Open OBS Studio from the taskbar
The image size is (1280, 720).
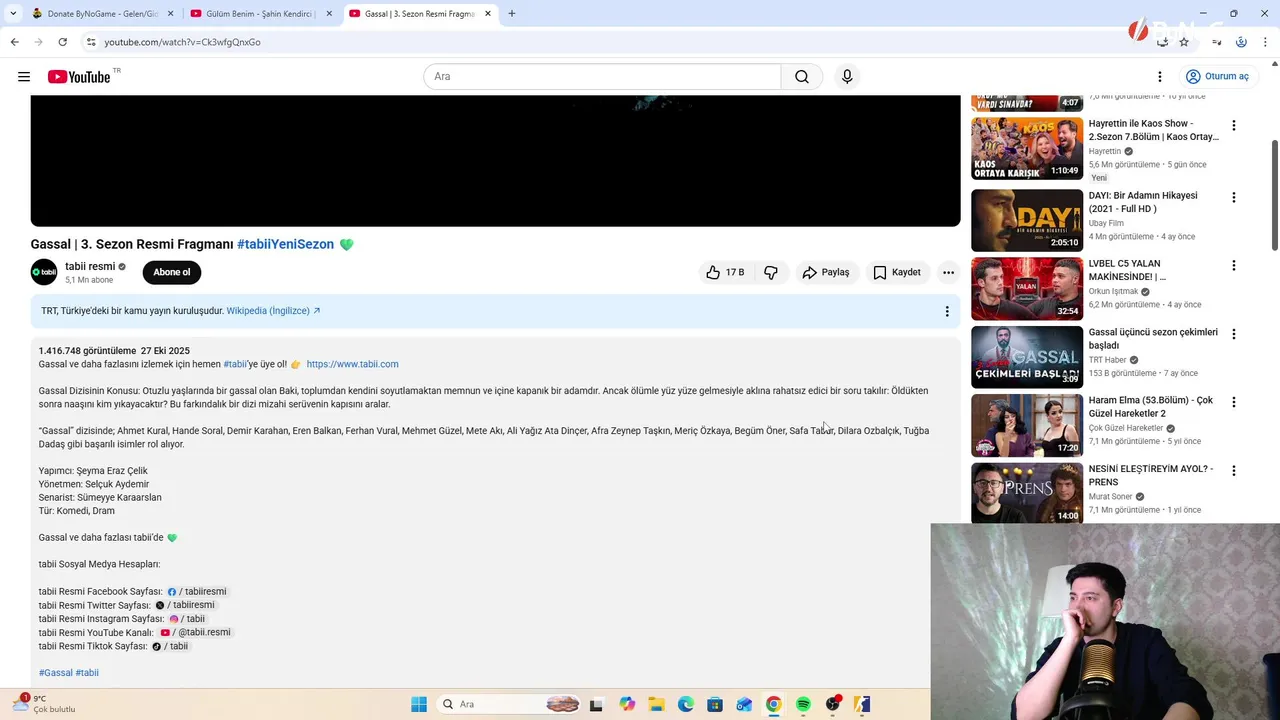coord(833,704)
